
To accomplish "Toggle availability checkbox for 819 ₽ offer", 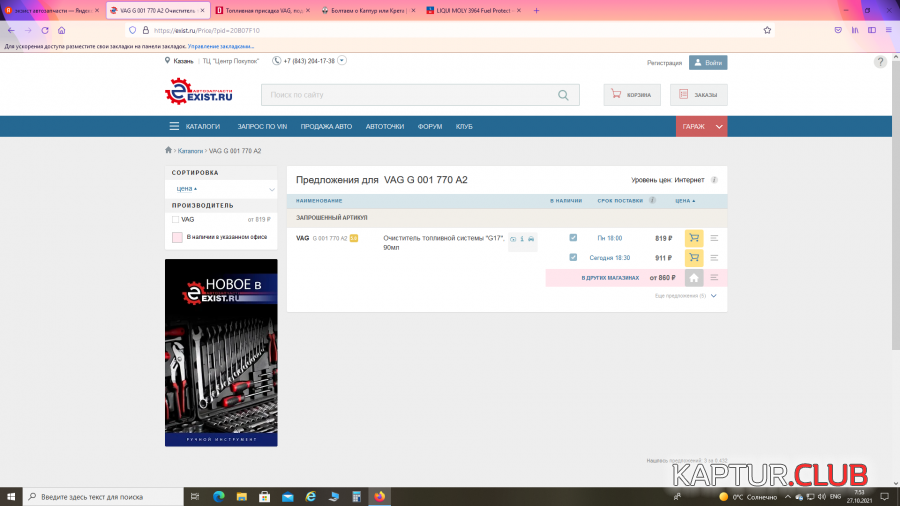I will (573, 238).
